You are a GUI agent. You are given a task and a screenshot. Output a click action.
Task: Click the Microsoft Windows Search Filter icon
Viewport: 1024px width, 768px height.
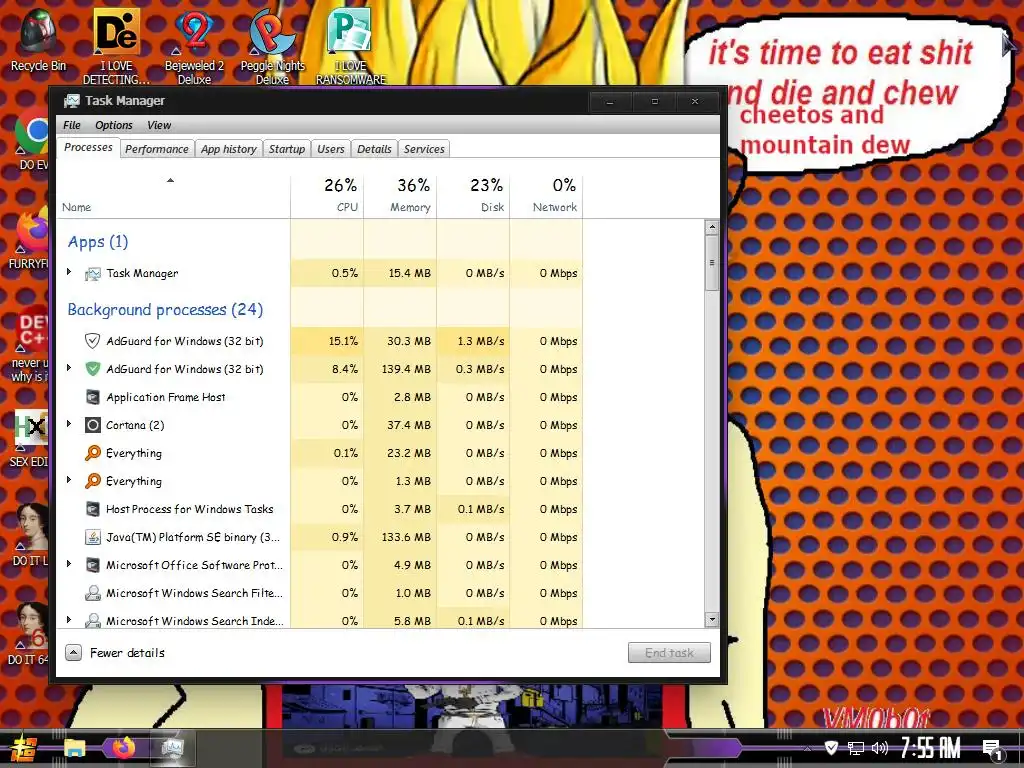pyautogui.click(x=93, y=593)
